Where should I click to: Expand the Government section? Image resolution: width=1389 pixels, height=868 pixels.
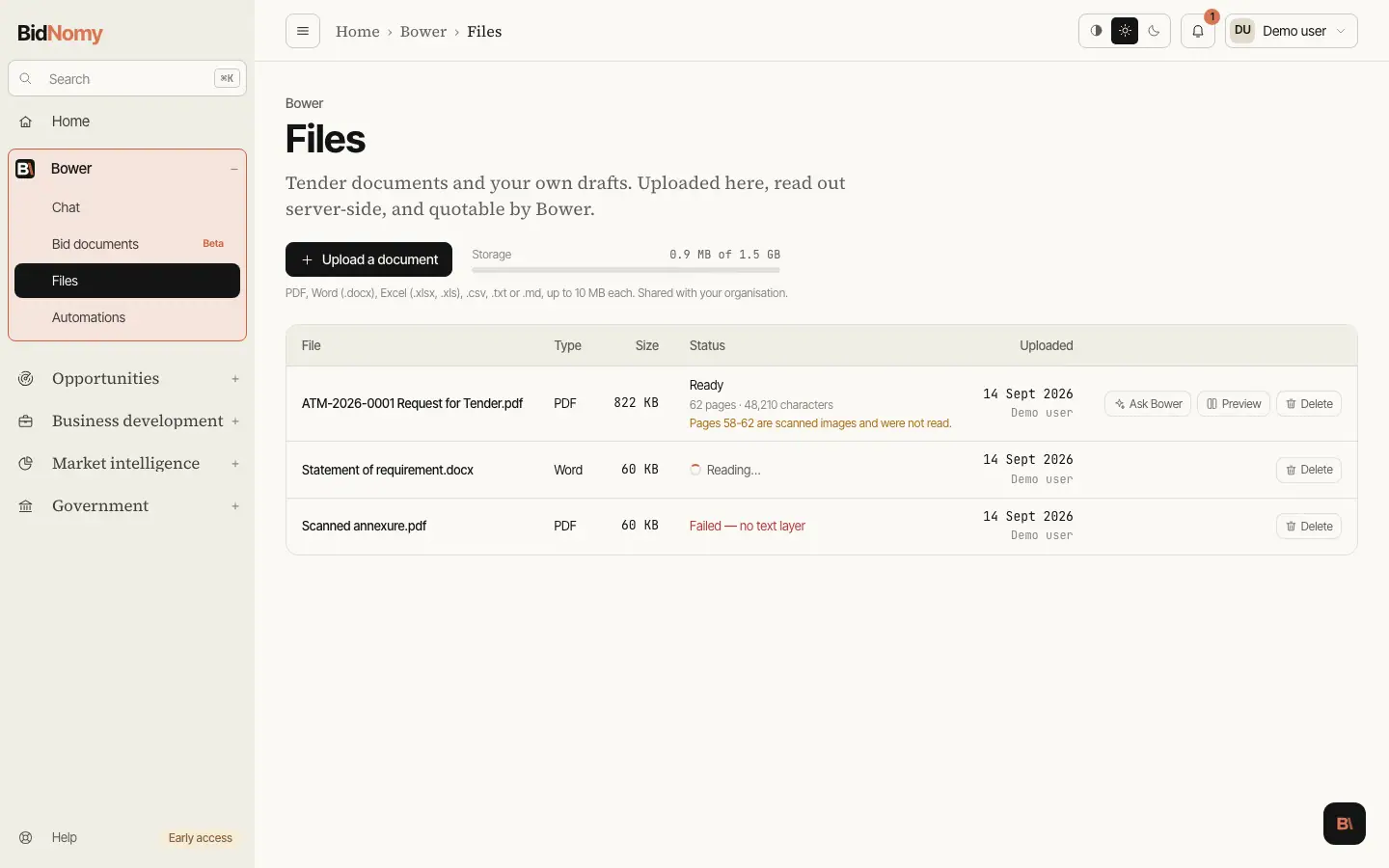coord(234,506)
